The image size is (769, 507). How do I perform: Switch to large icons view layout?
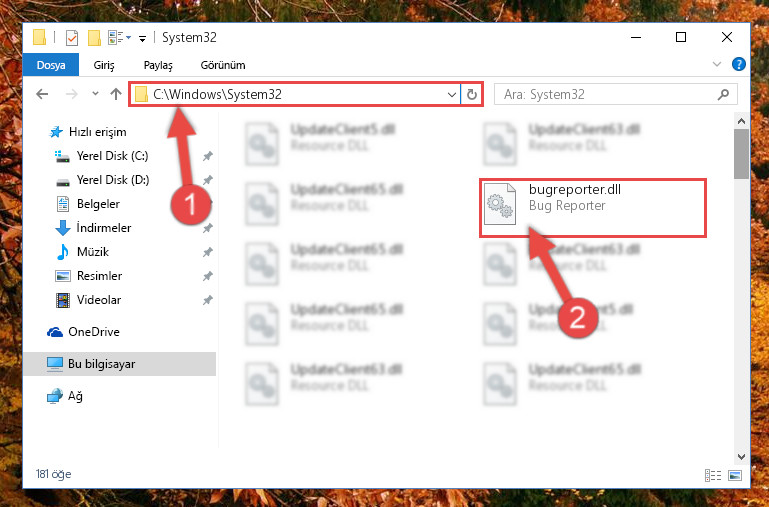pyautogui.click(x=735, y=475)
